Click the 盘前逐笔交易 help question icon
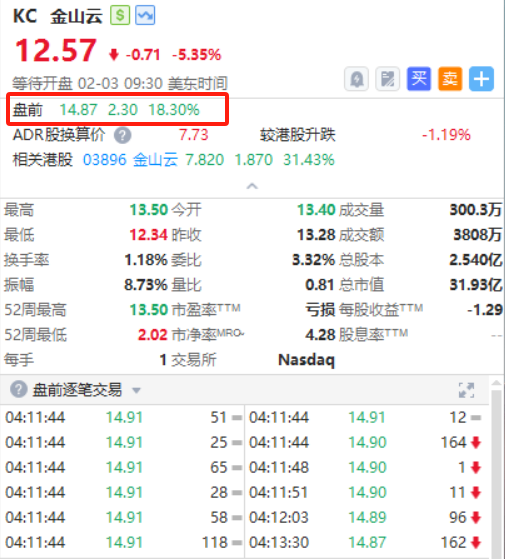The image size is (505, 559). (x=19, y=389)
